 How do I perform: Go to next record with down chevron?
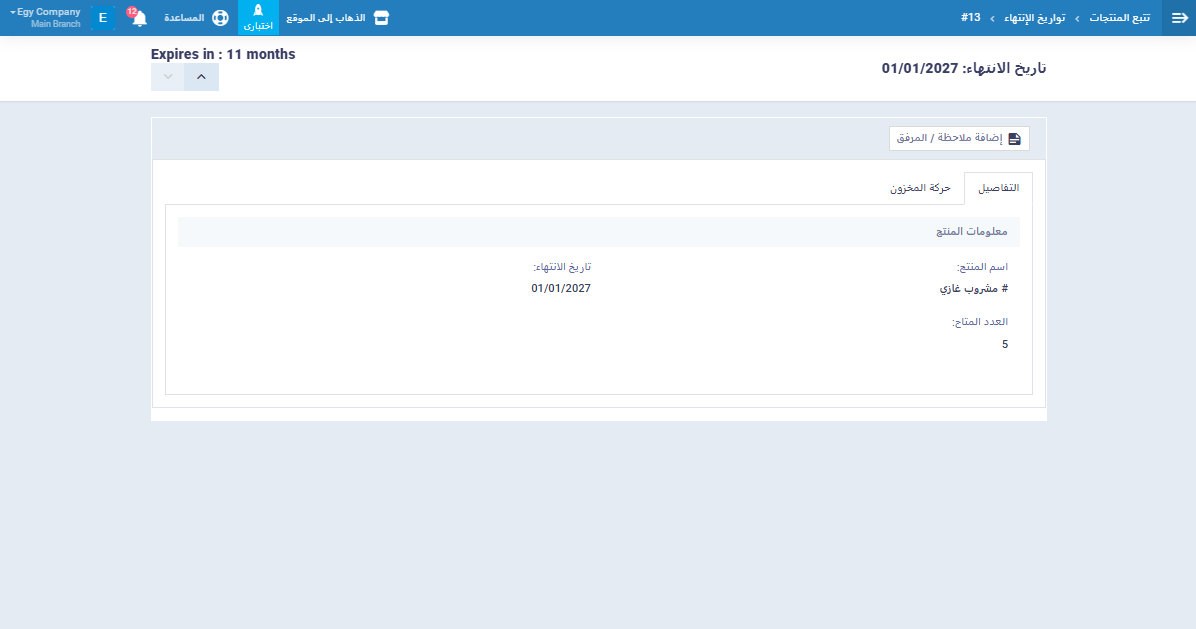pyautogui.click(x=168, y=77)
